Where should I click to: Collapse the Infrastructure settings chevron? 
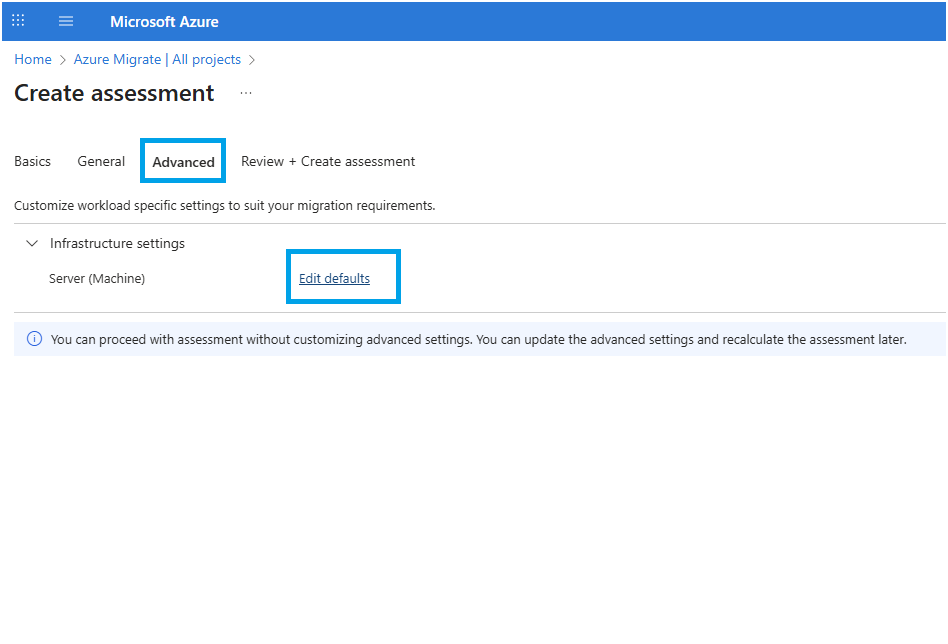click(x=32, y=243)
